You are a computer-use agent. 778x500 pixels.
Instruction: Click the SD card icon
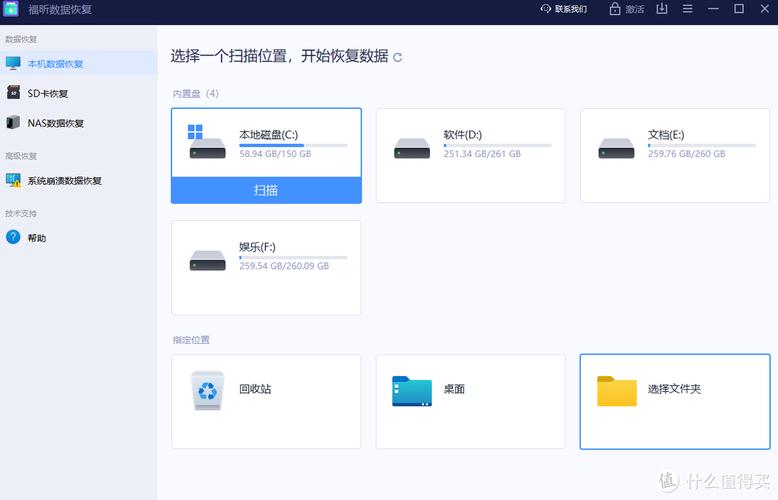click(x=13, y=93)
